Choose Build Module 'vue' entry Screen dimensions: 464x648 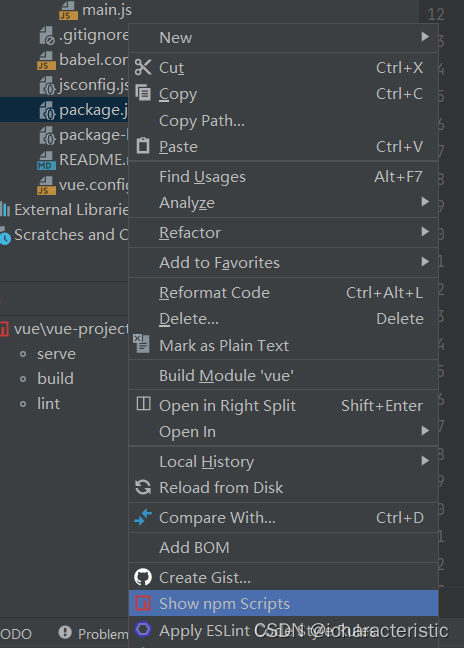click(x=283, y=375)
